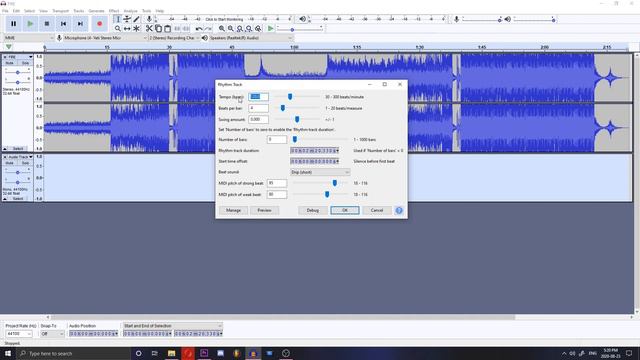Click the Preview button in Rhythm Track

tap(264, 210)
